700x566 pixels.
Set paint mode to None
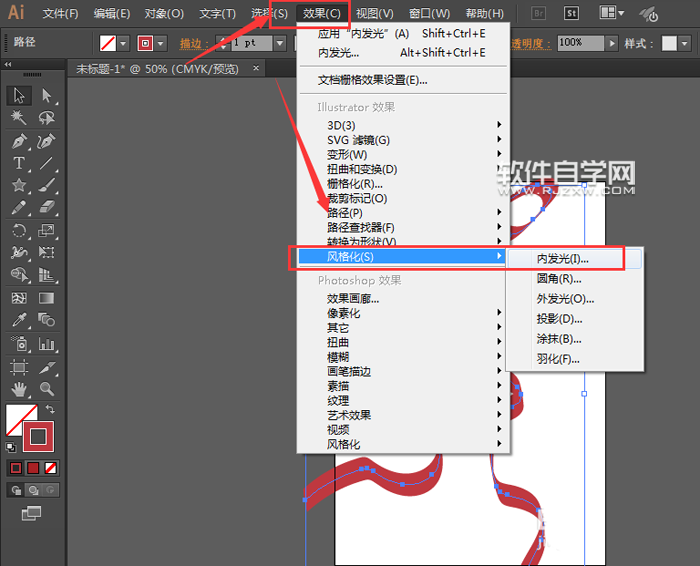coord(50,468)
